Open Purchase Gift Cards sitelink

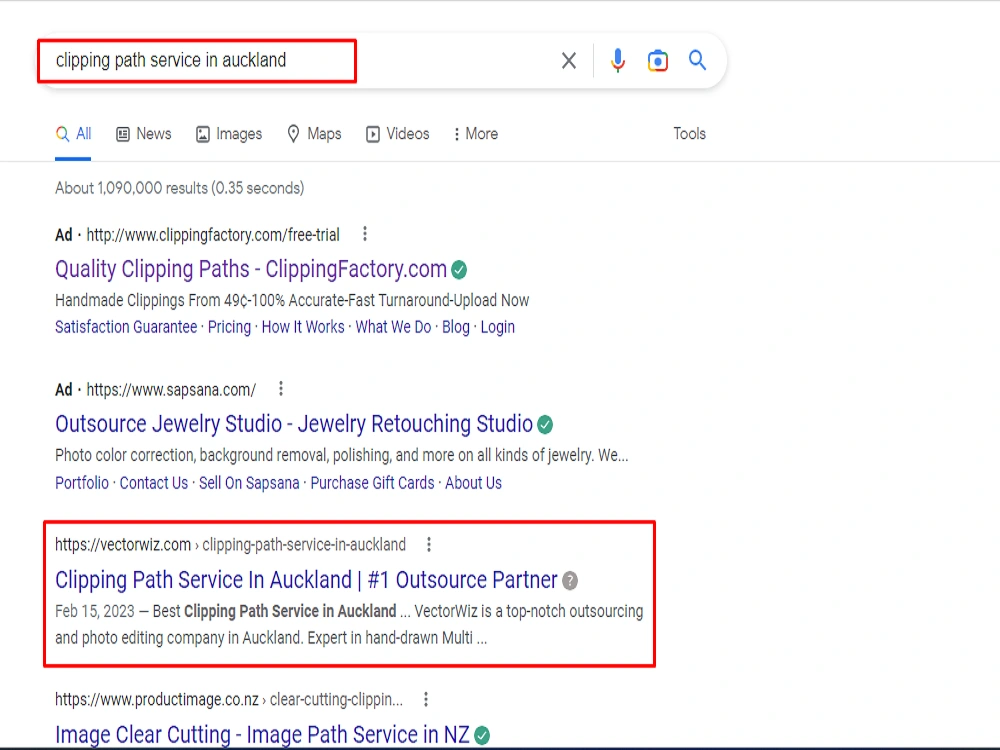coord(372,483)
